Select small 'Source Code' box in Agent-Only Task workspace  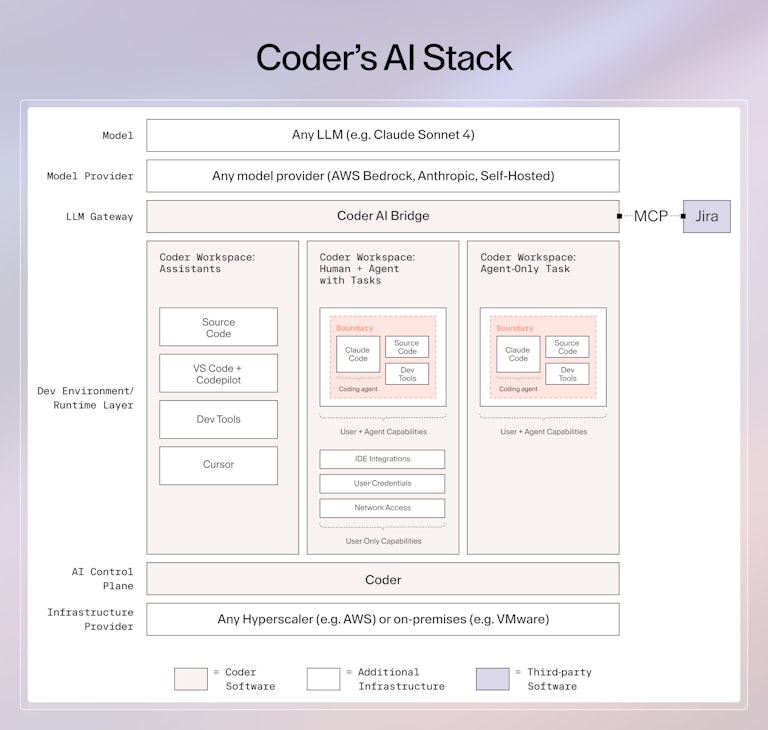(567, 347)
